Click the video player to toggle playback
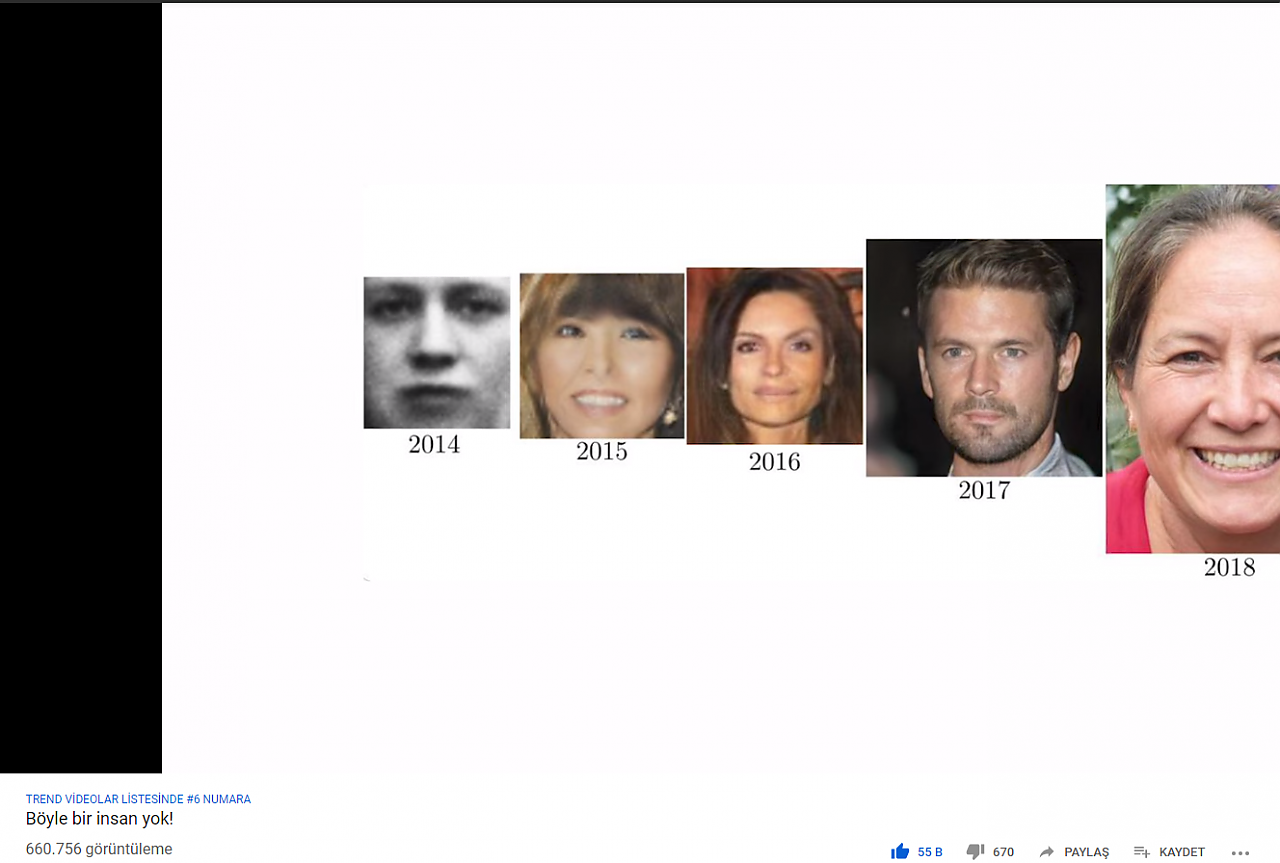The width and height of the screenshot is (1280, 863). [x=640, y=388]
